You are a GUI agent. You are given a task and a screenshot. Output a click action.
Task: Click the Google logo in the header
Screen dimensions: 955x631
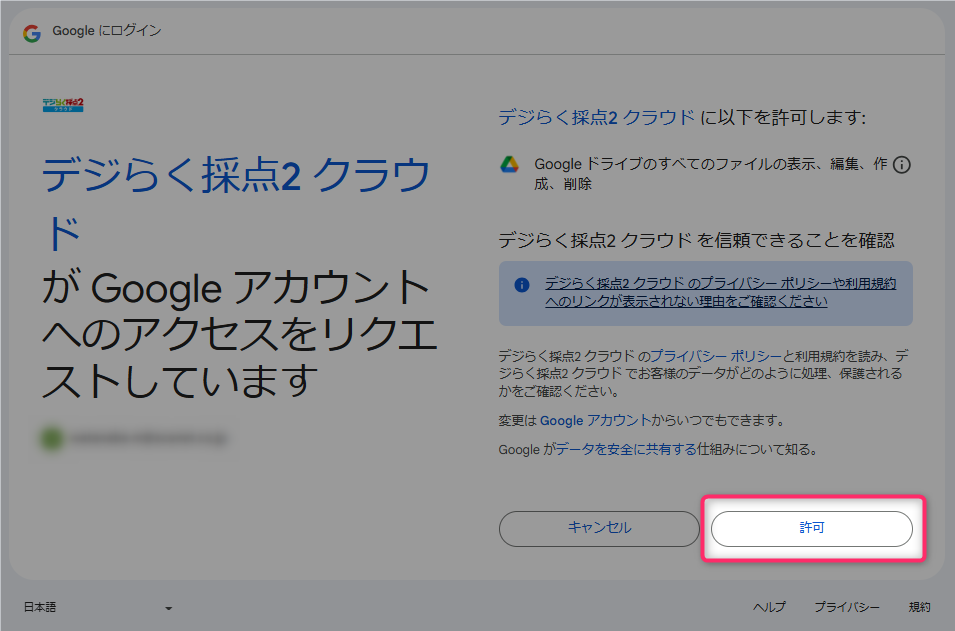[x=32, y=33]
